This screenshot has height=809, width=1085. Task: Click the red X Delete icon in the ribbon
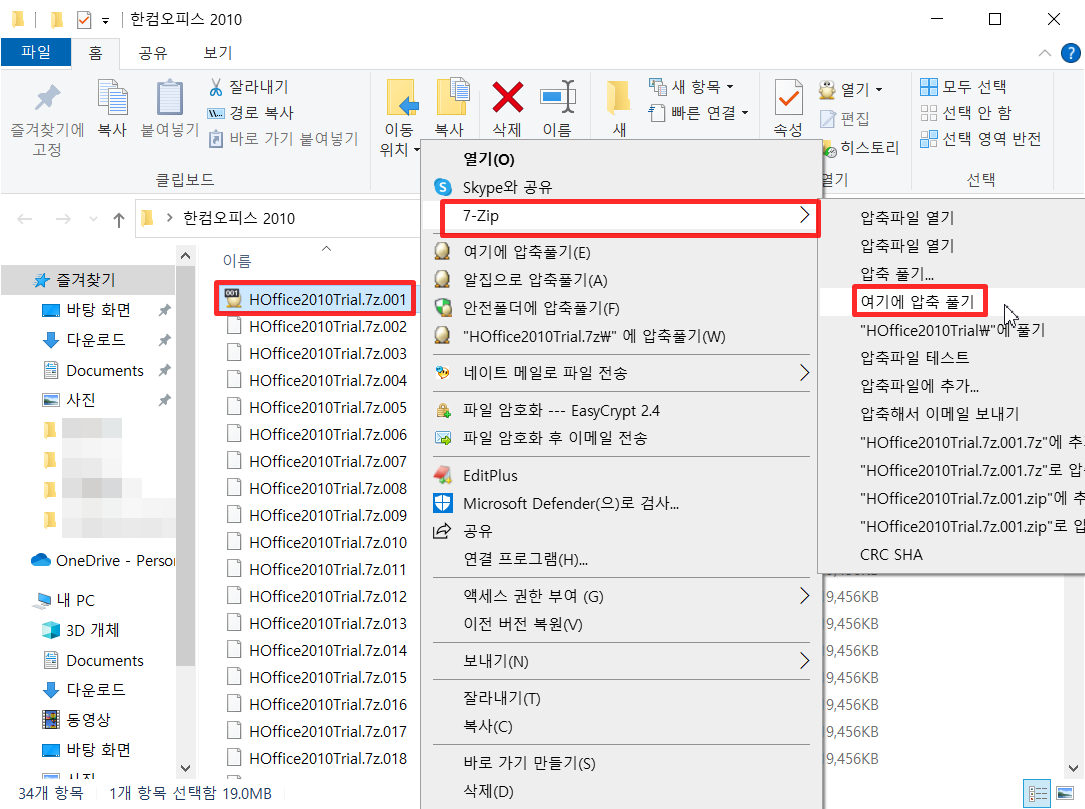tap(507, 98)
